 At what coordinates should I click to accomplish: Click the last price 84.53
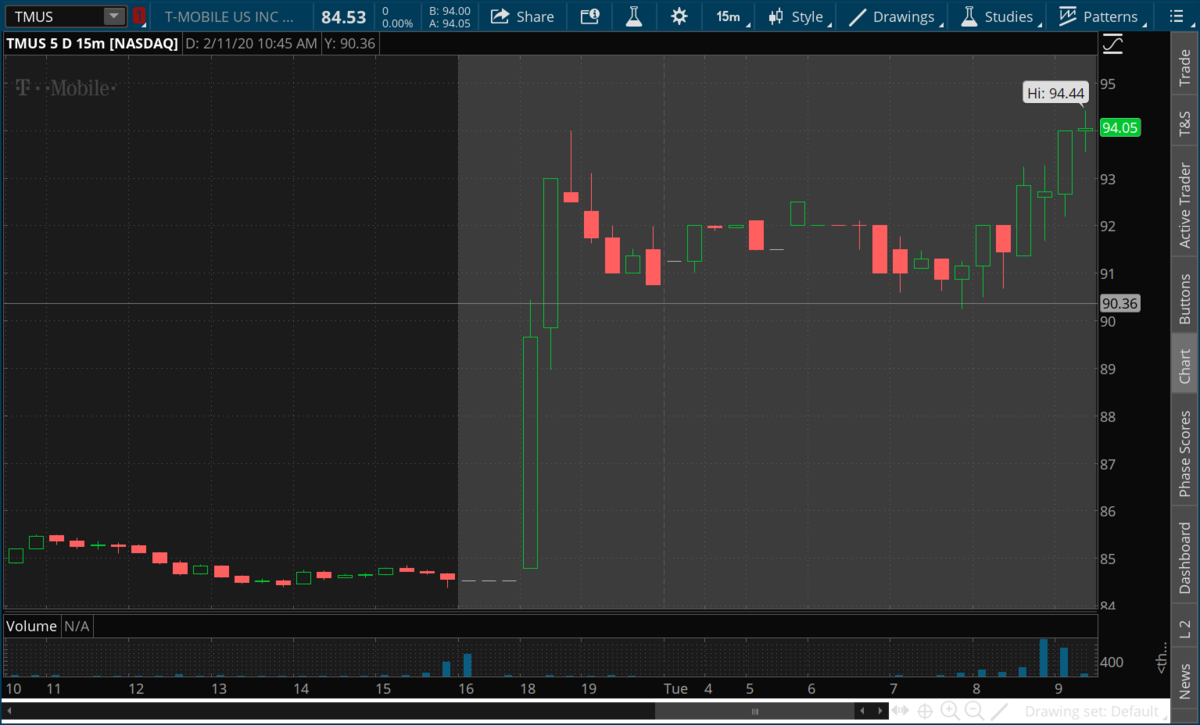pos(343,16)
